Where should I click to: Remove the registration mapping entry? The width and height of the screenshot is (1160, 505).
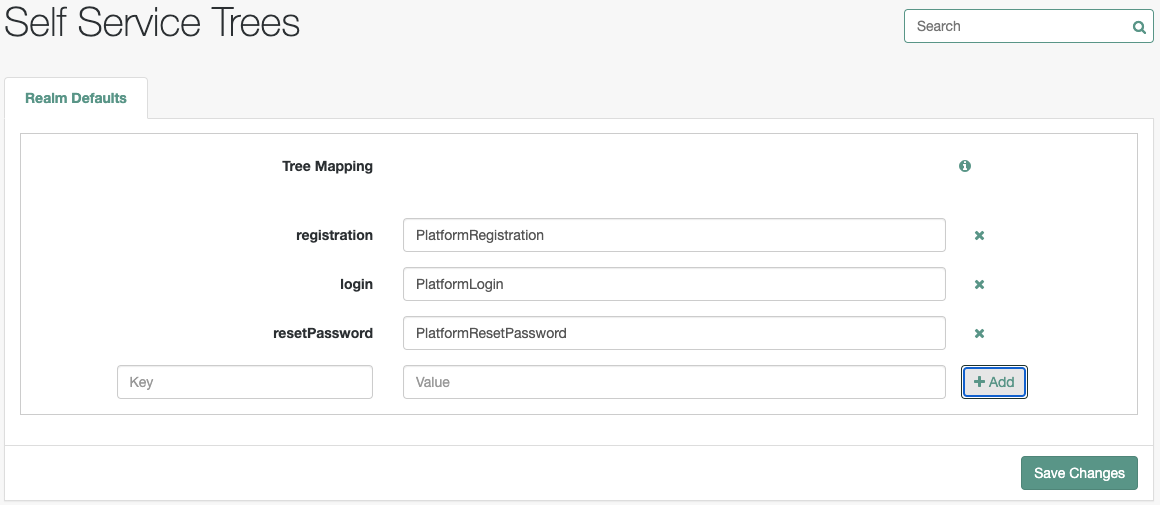pyautogui.click(x=979, y=236)
